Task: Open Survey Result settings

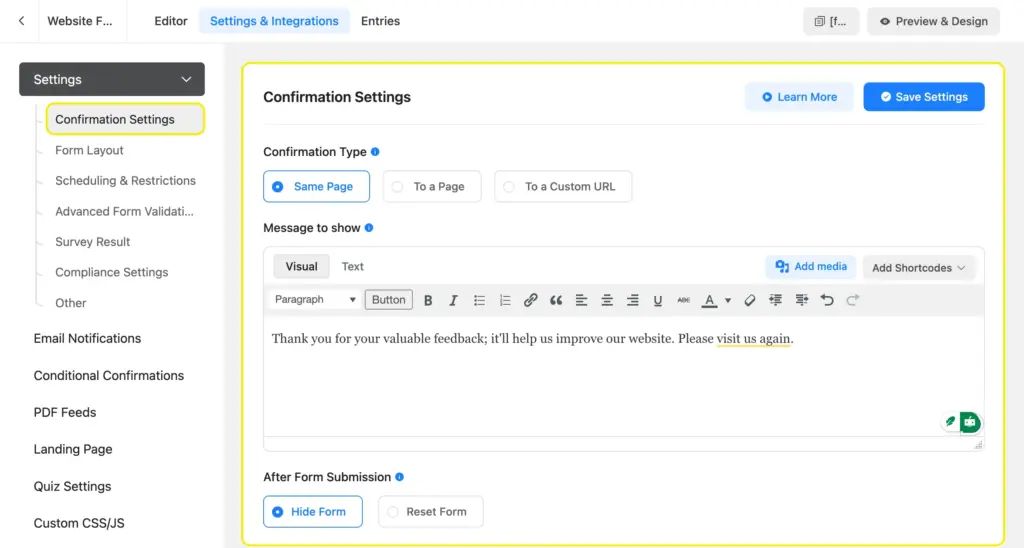Action: 92,242
